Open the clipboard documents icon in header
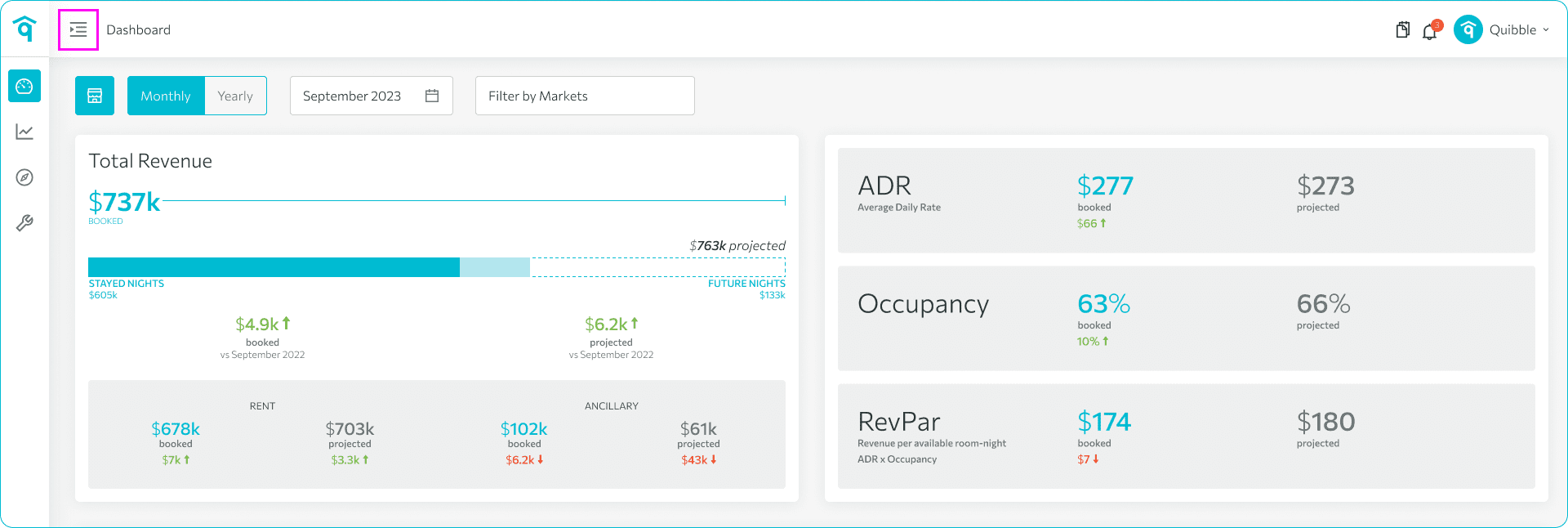 click(1402, 29)
